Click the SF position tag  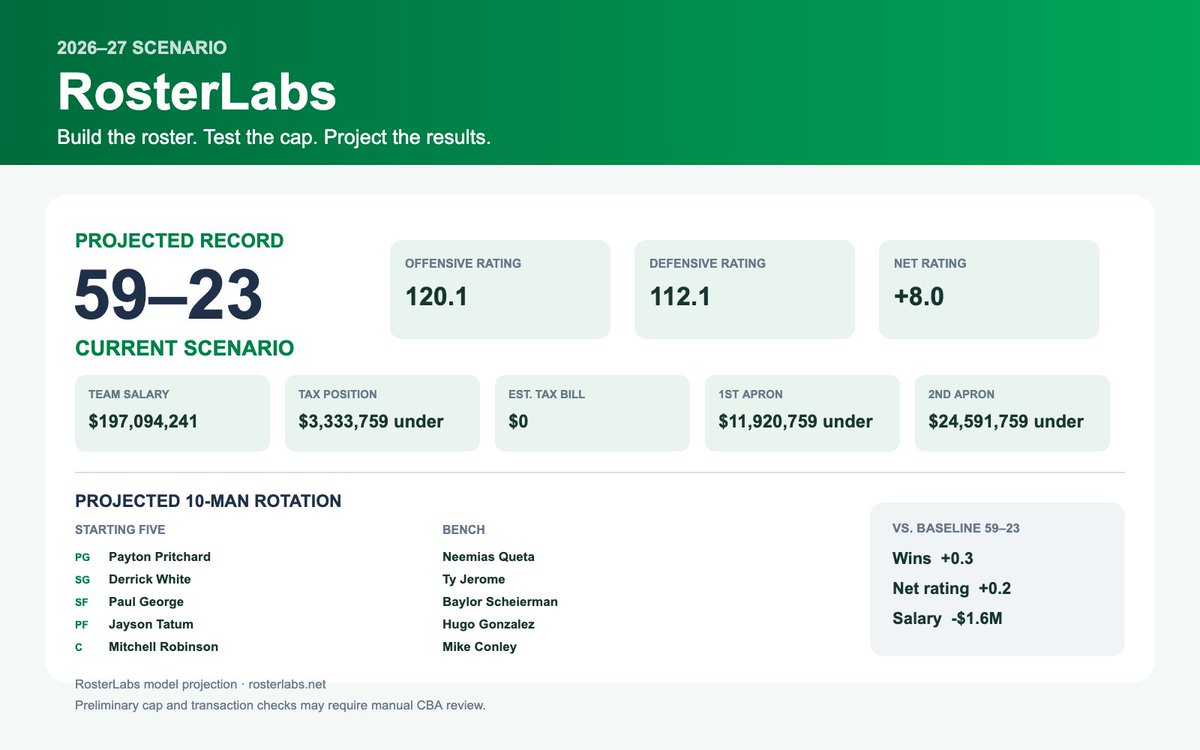click(x=82, y=602)
